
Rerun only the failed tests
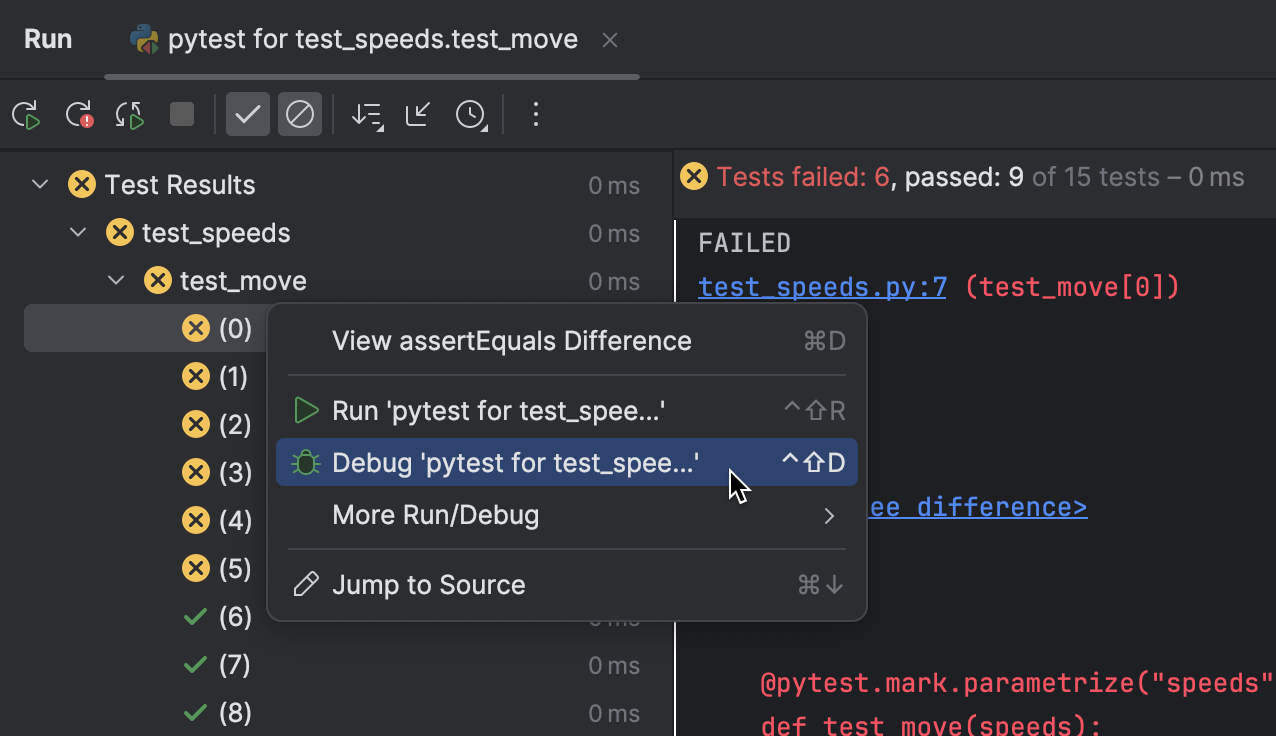(x=78, y=114)
